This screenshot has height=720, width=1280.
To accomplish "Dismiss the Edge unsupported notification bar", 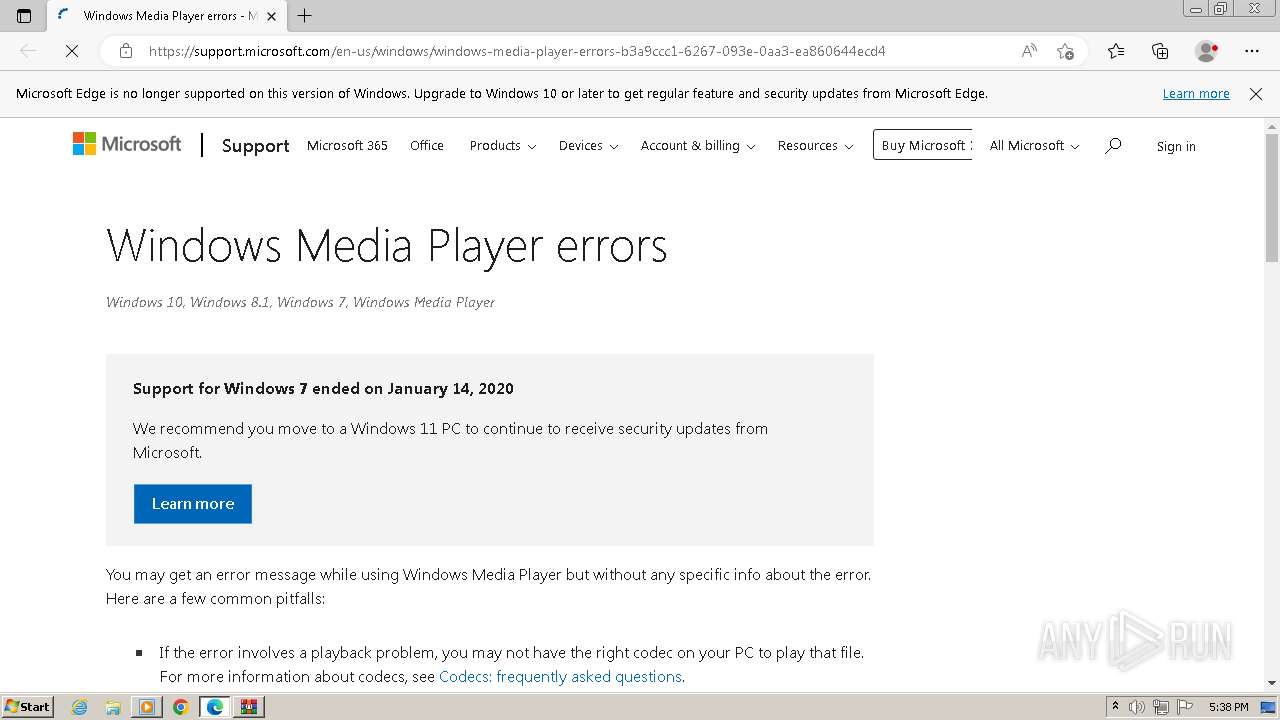I will click(1256, 94).
